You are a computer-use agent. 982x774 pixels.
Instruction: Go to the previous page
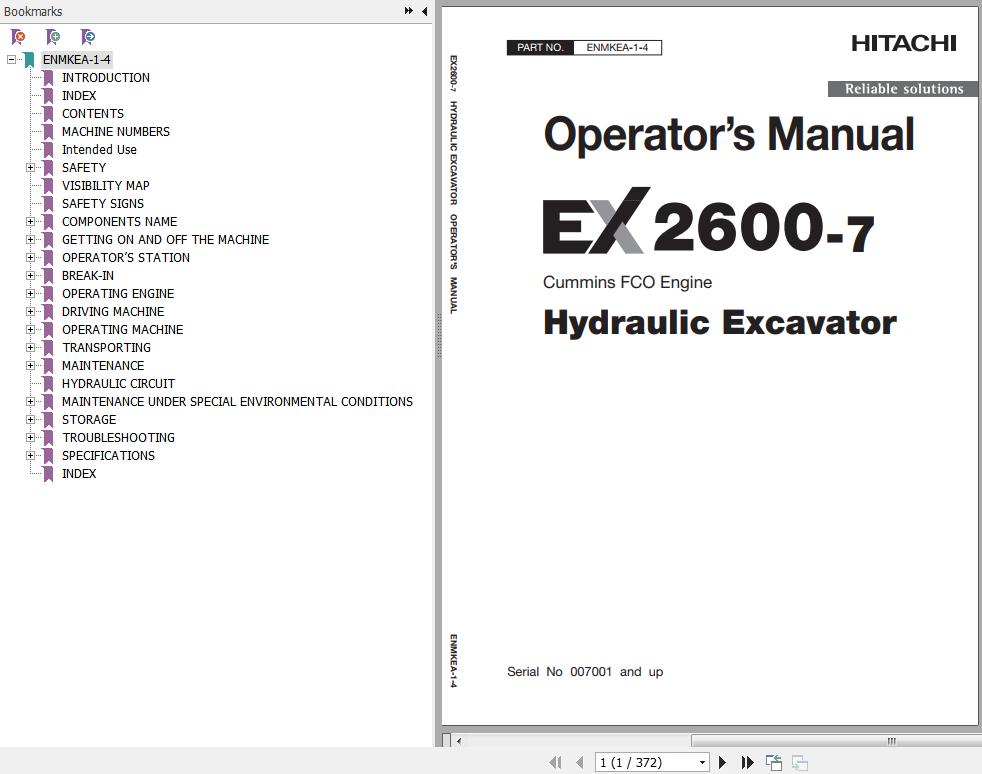pos(579,762)
